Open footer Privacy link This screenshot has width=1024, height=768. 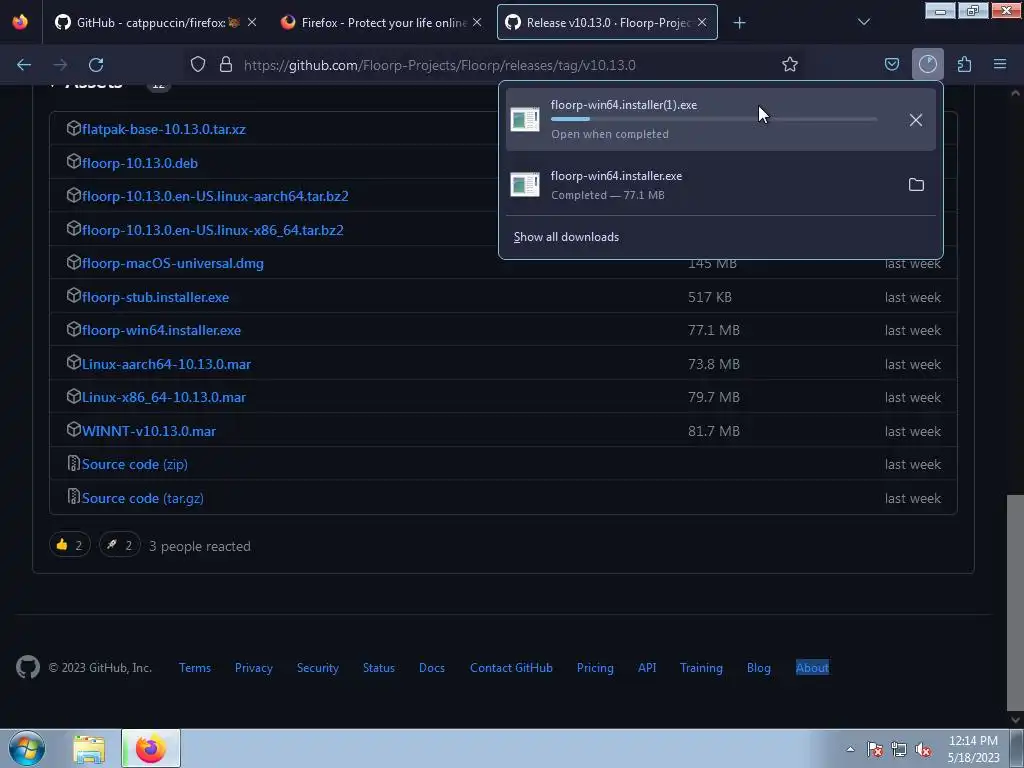pos(253,667)
